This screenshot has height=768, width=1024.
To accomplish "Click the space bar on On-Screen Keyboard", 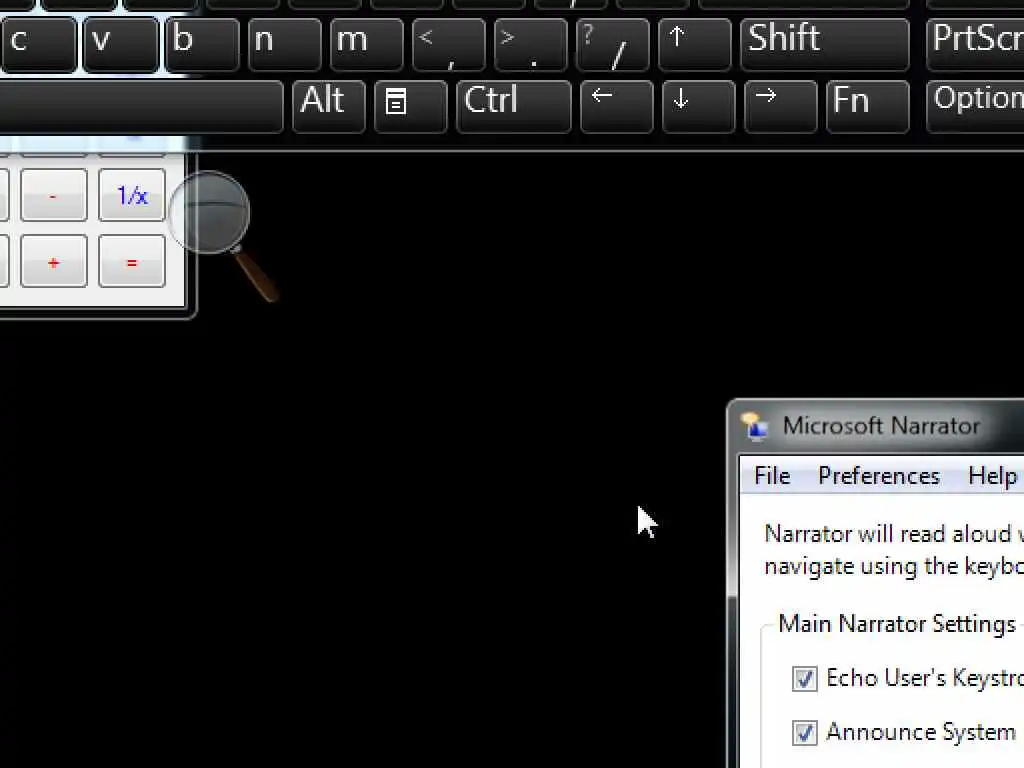I will coord(141,106).
